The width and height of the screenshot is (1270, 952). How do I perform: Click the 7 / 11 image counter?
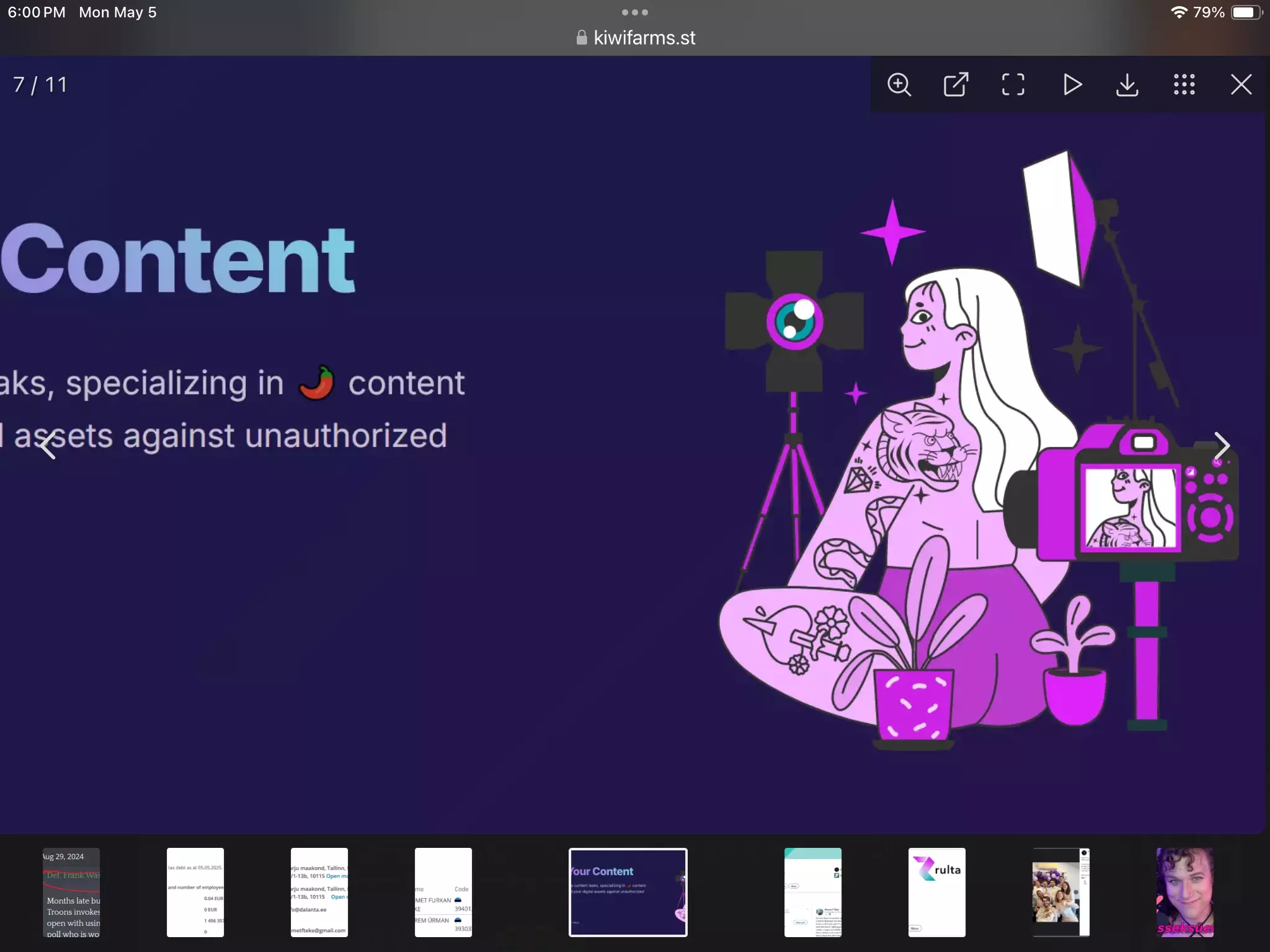click(40, 85)
